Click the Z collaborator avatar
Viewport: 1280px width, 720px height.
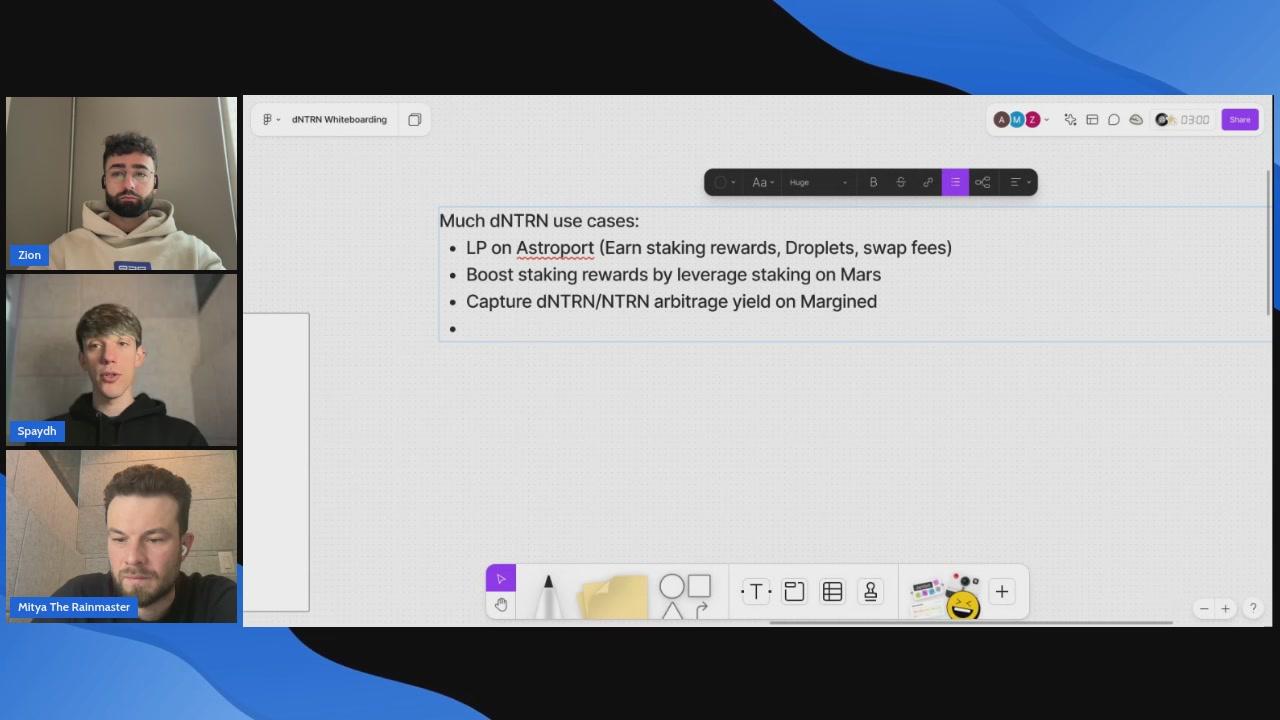pos(1032,119)
